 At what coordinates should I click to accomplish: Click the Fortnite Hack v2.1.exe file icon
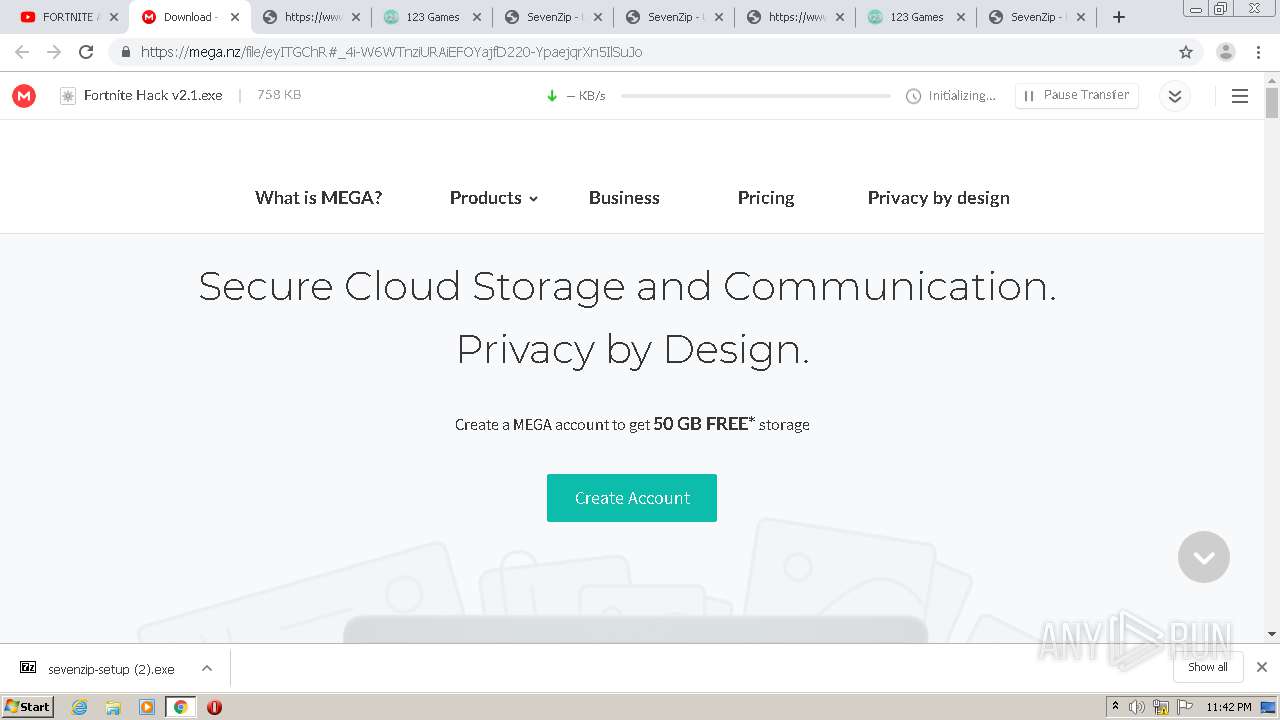[68, 96]
